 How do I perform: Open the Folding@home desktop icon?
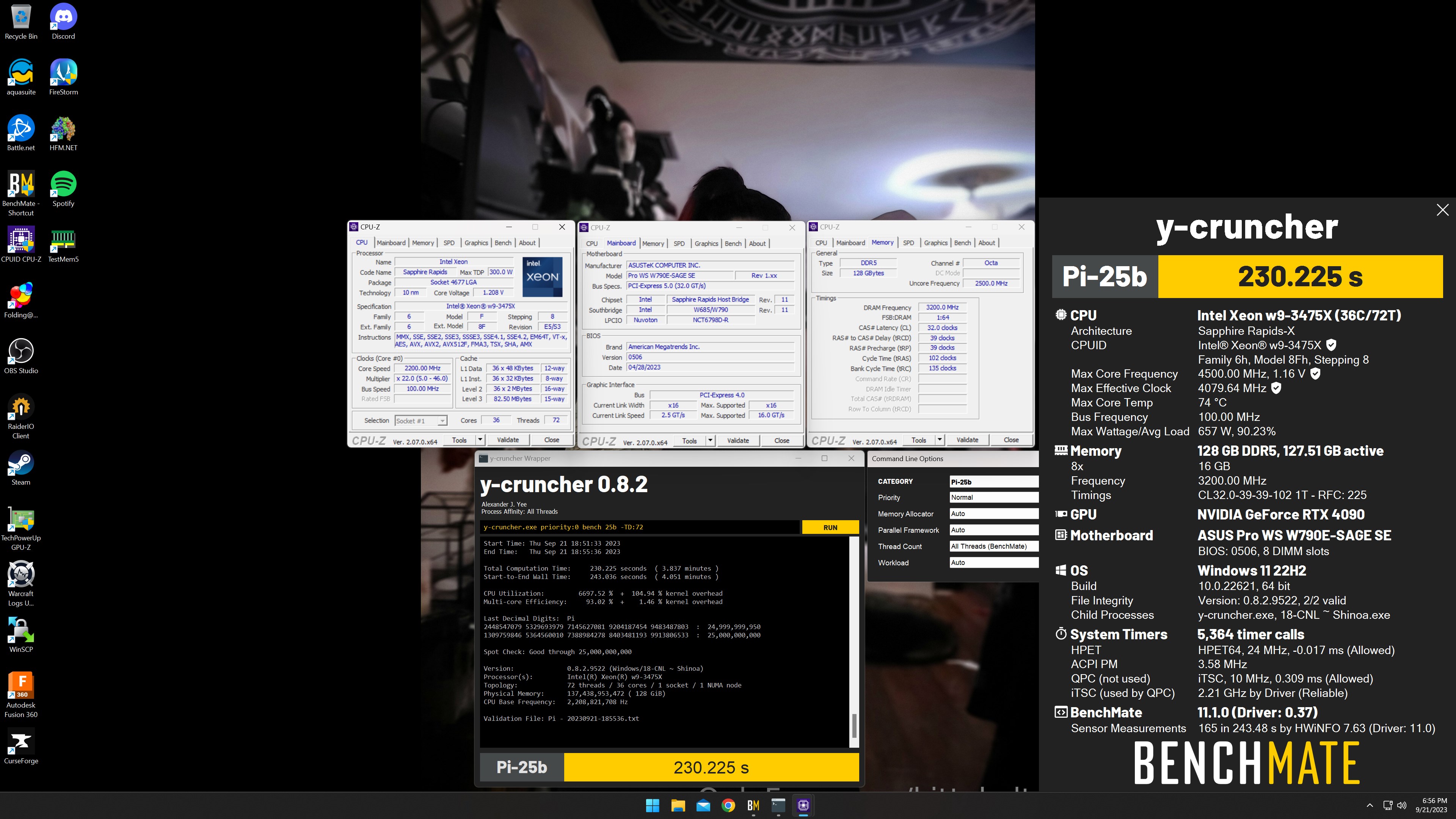[21, 300]
